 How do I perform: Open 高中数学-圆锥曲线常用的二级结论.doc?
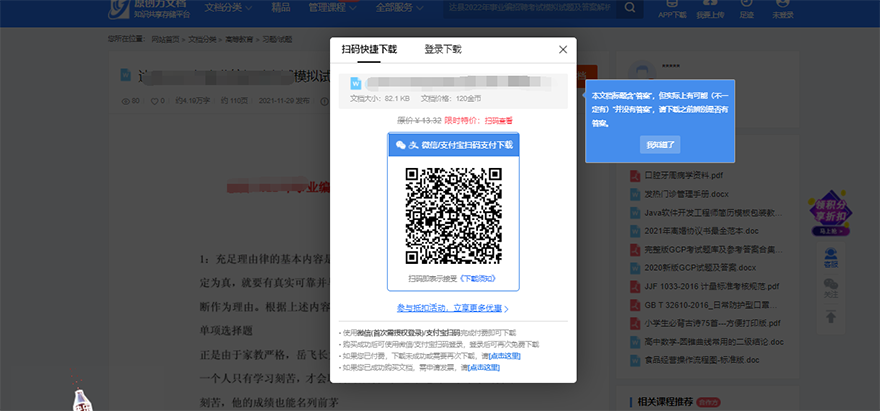pyautogui.click(x=714, y=341)
